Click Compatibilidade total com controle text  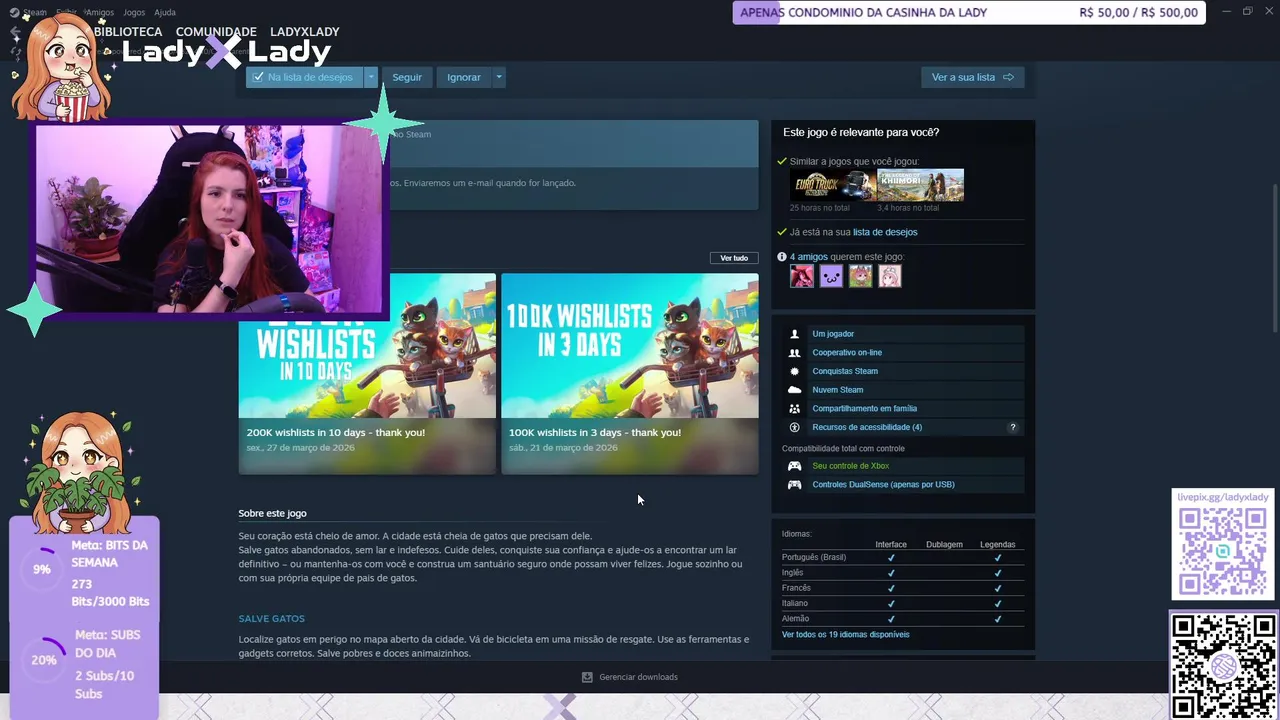point(843,449)
